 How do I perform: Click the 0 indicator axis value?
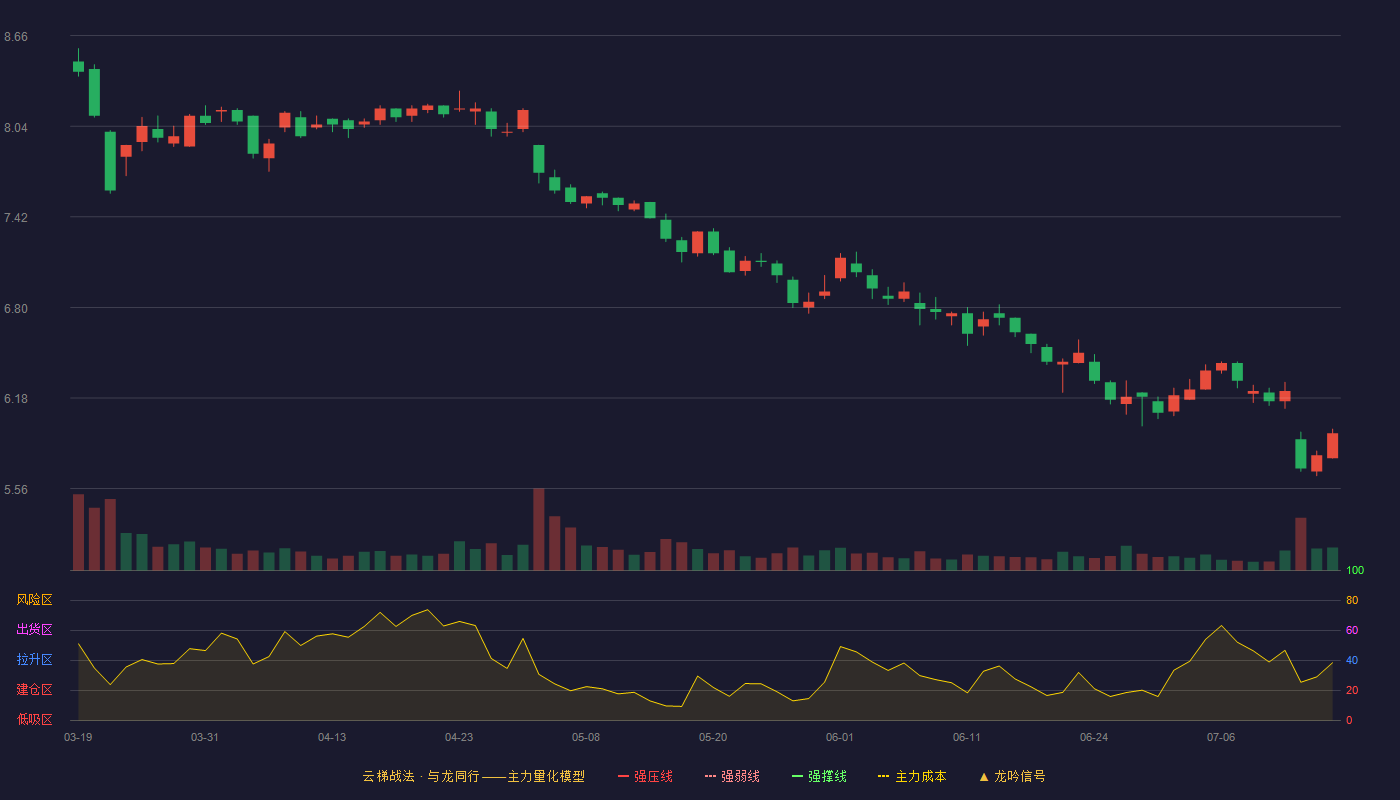tap(1349, 720)
